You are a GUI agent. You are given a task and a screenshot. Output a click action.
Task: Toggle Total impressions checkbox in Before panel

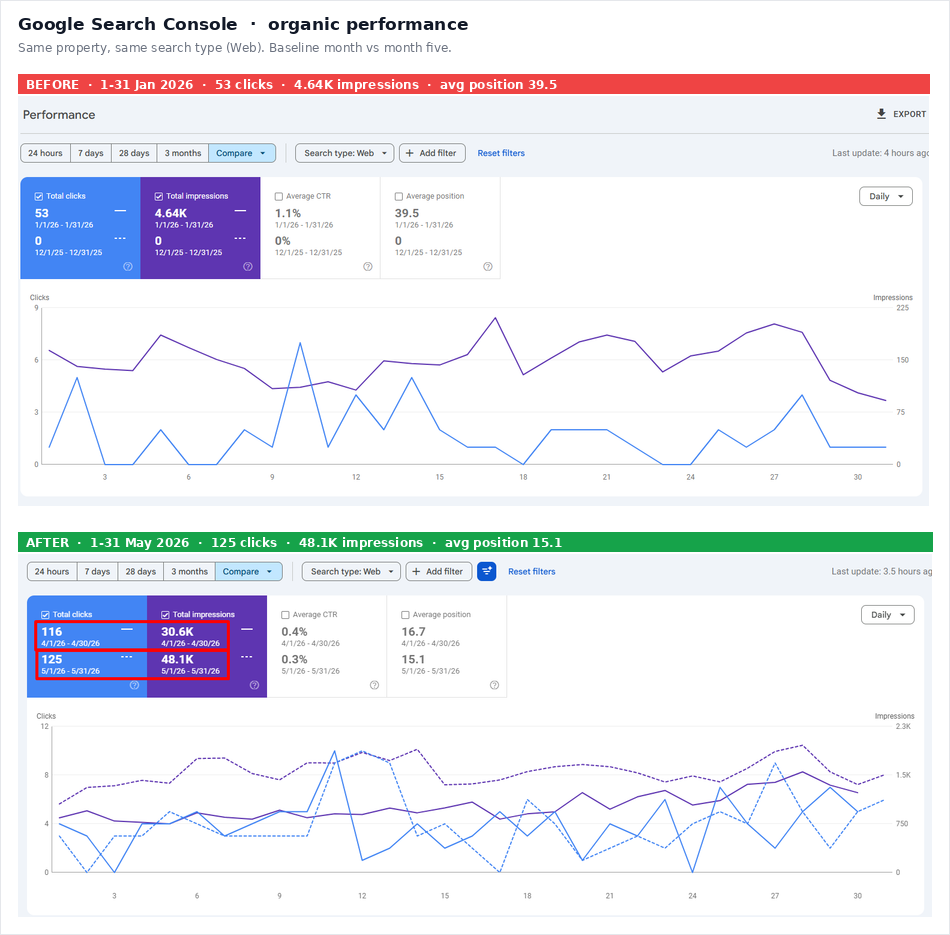pos(159,196)
